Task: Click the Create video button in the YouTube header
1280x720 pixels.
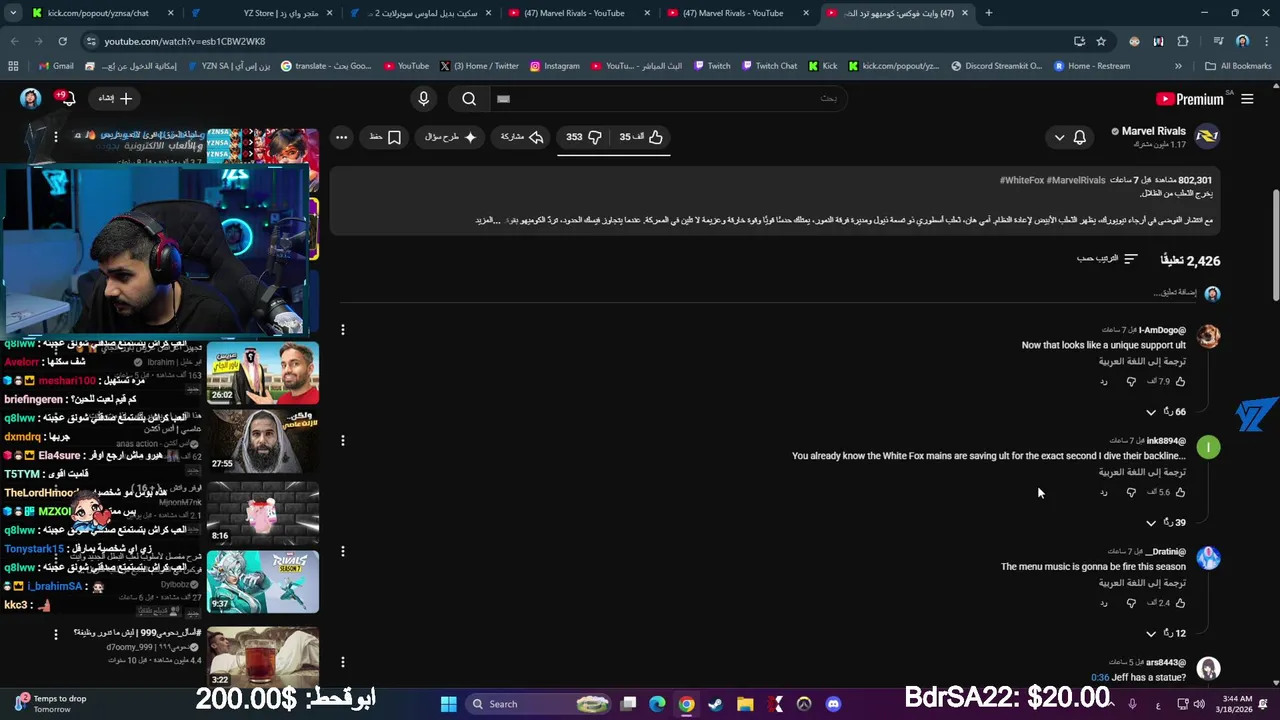Action: pos(115,98)
